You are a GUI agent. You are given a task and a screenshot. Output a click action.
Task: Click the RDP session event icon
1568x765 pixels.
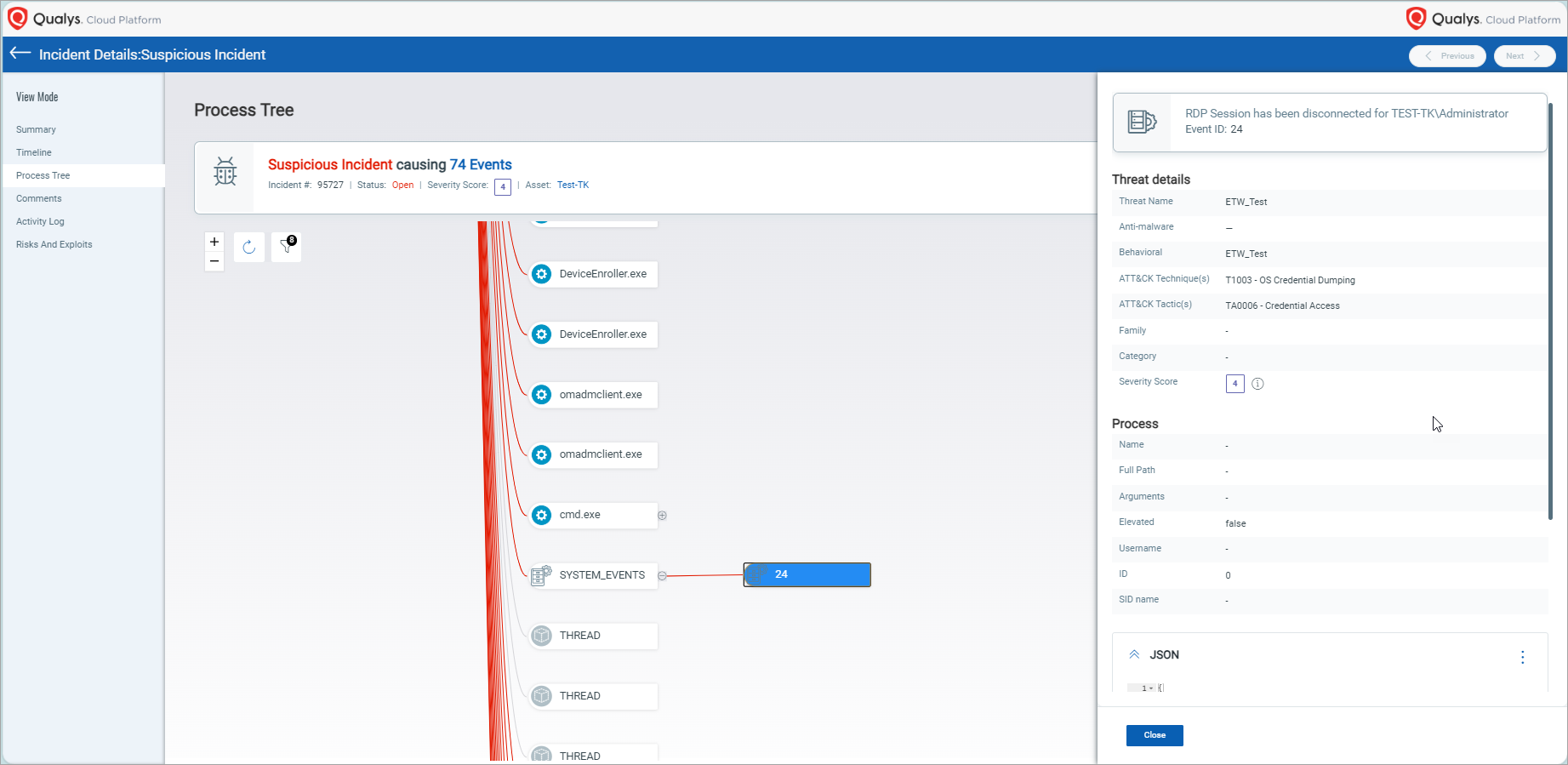1142,122
